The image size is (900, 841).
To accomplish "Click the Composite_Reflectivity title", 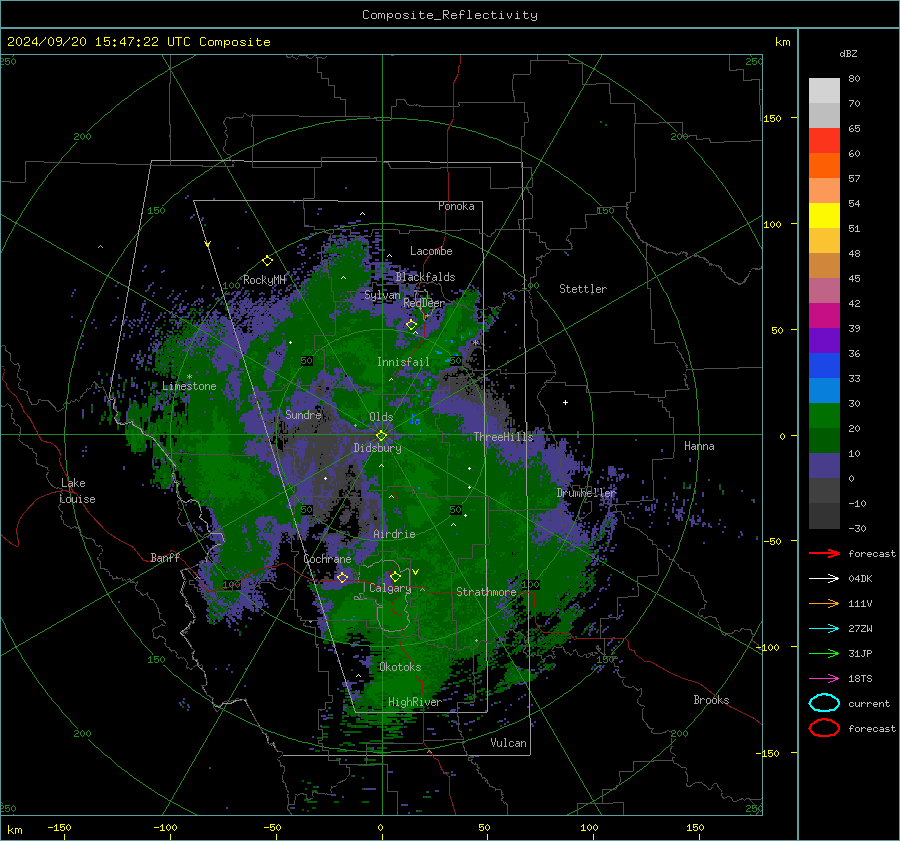I will point(449,15).
